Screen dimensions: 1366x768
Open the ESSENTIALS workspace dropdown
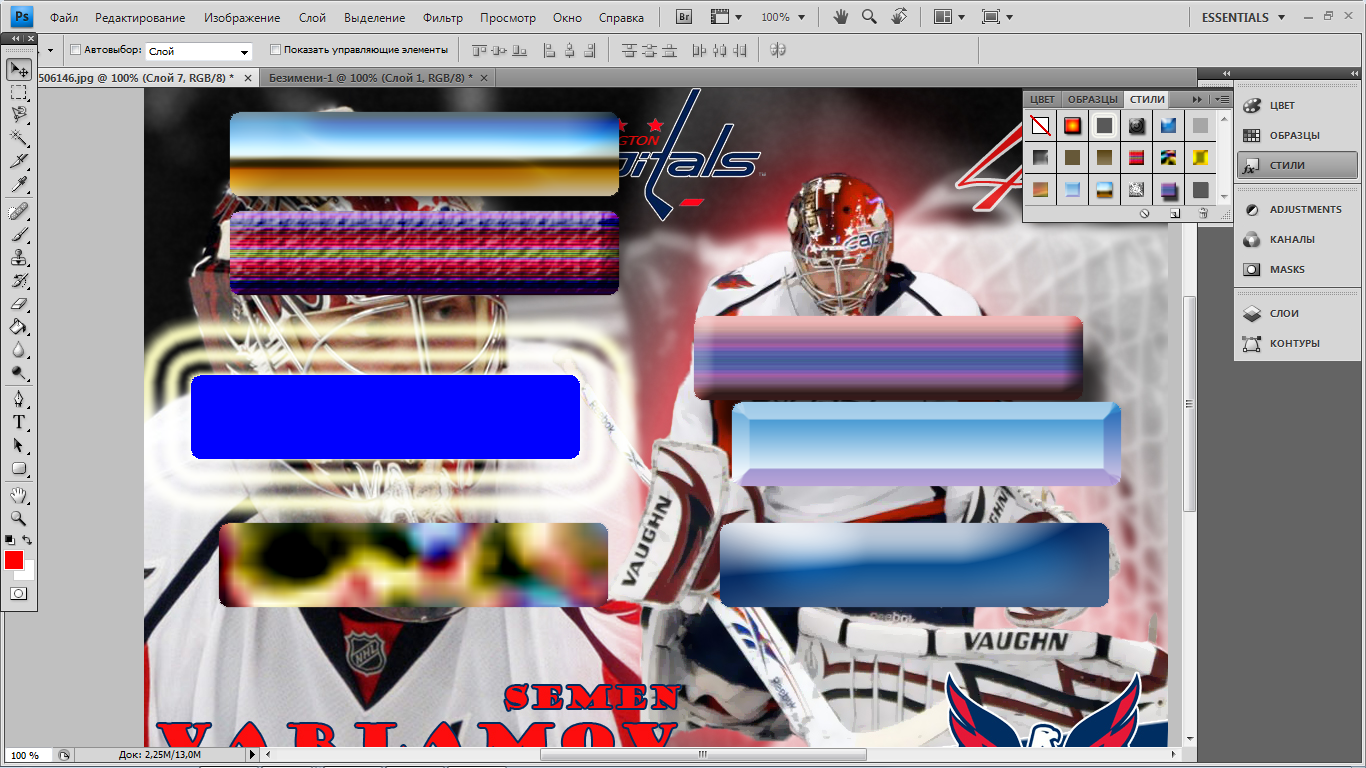point(1241,17)
